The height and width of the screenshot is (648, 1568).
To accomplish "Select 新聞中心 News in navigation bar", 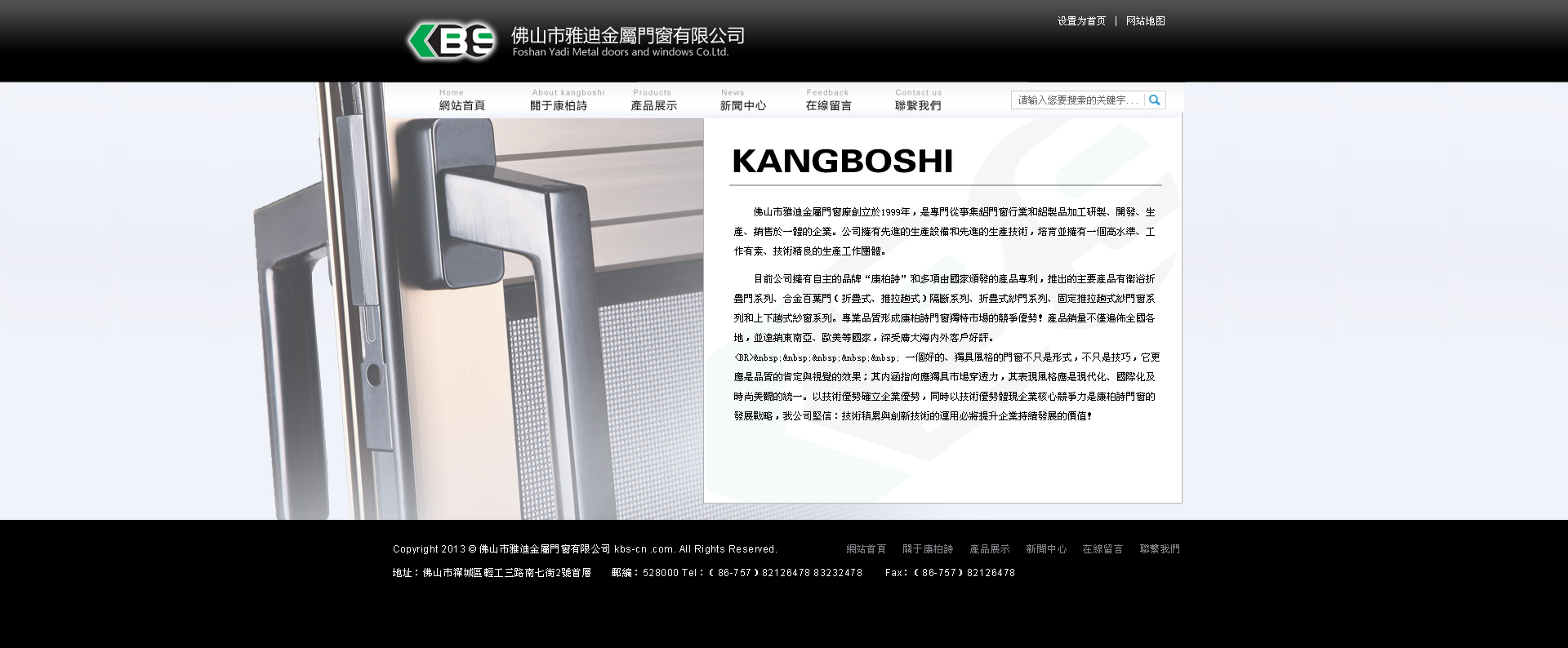I will pyautogui.click(x=742, y=100).
